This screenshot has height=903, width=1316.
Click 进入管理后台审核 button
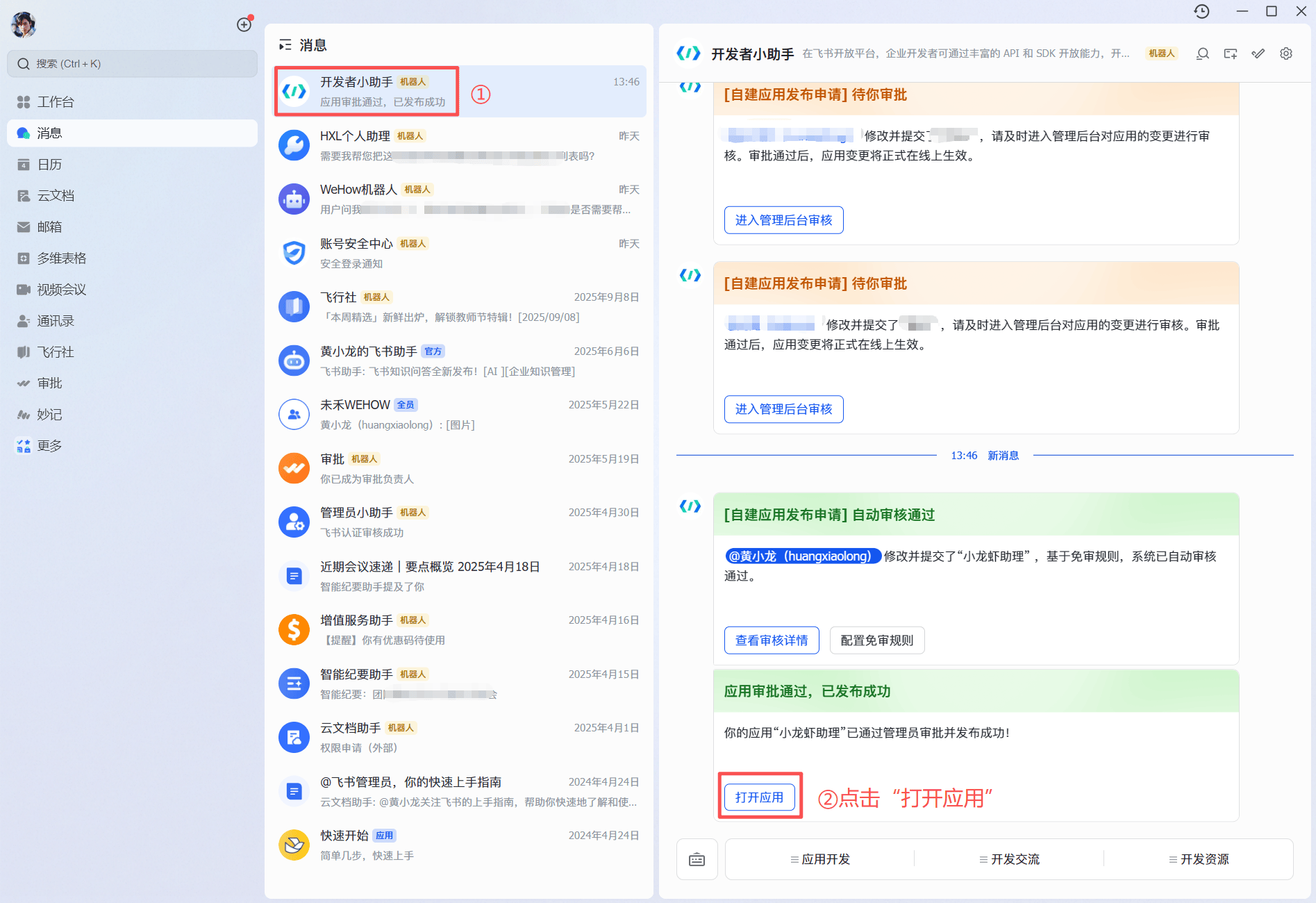click(x=783, y=219)
